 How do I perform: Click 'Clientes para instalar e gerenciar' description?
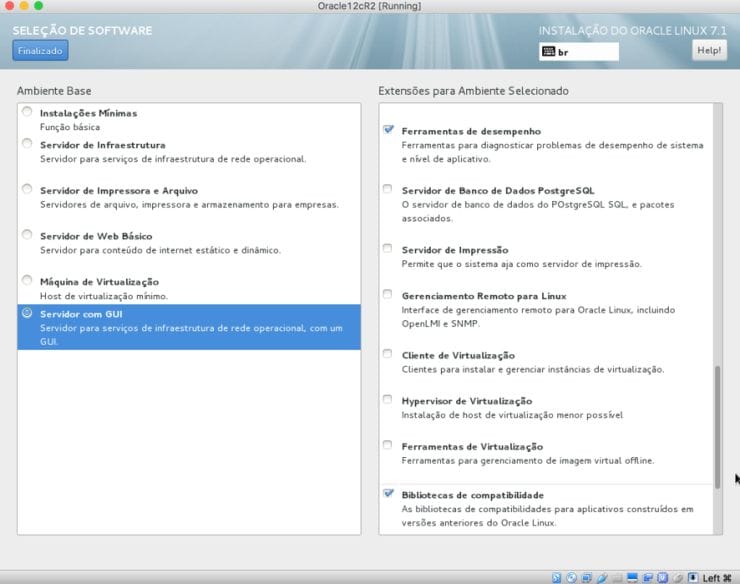[533, 369]
